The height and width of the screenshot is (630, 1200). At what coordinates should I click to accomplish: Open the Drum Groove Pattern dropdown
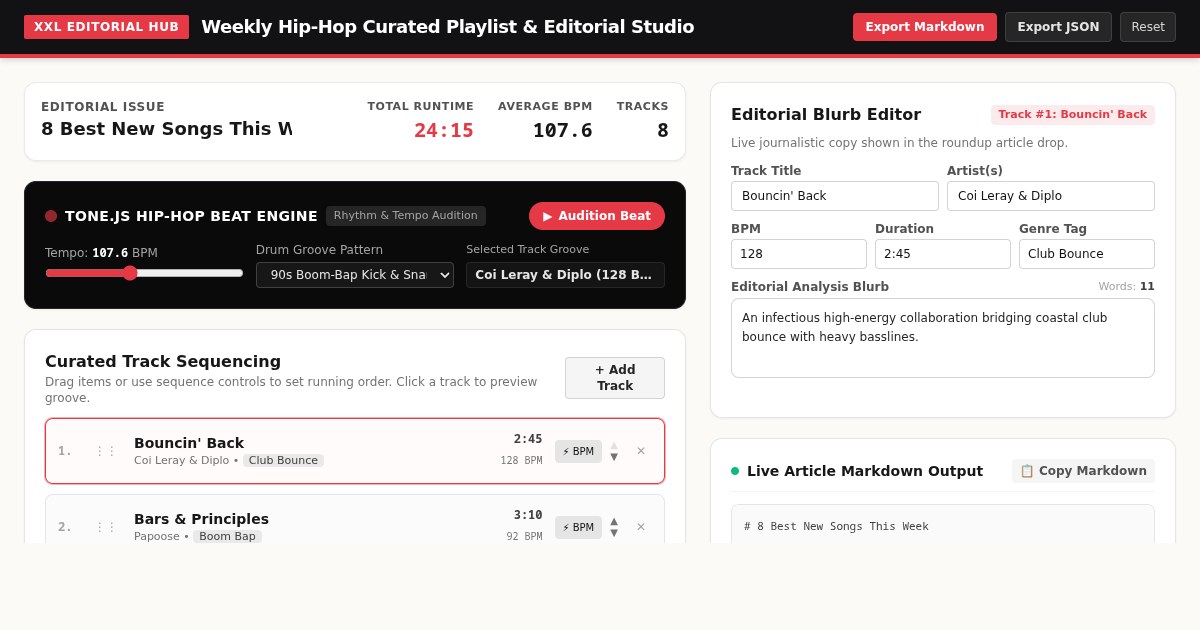point(355,275)
